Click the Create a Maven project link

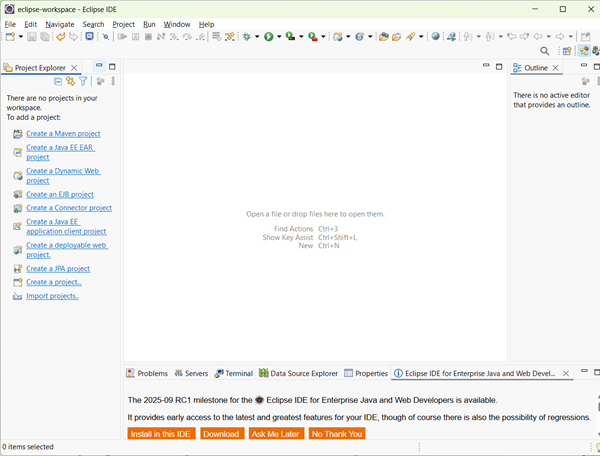(x=63, y=134)
